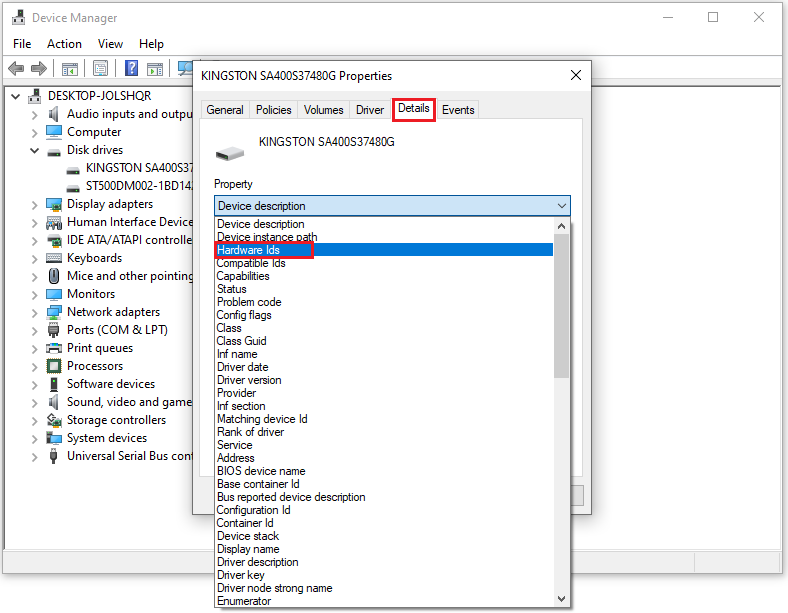Click the property list scroll down arrow
This screenshot has height=613, width=788.
tap(561, 598)
